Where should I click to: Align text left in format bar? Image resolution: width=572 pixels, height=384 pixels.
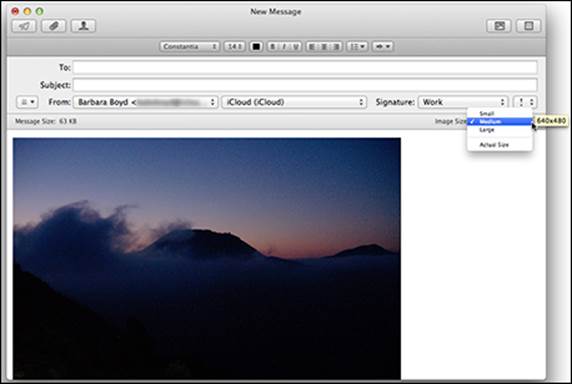pos(312,47)
